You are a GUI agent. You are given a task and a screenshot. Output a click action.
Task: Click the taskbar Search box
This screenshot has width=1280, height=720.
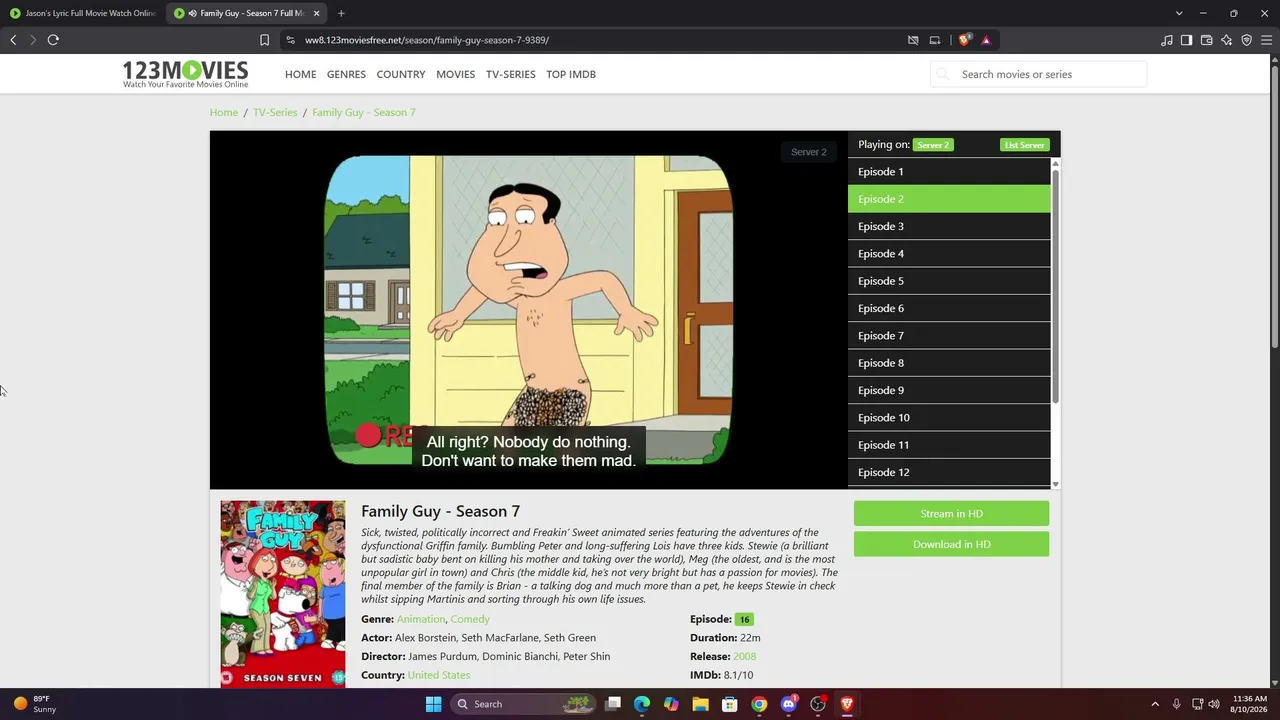pos(524,704)
